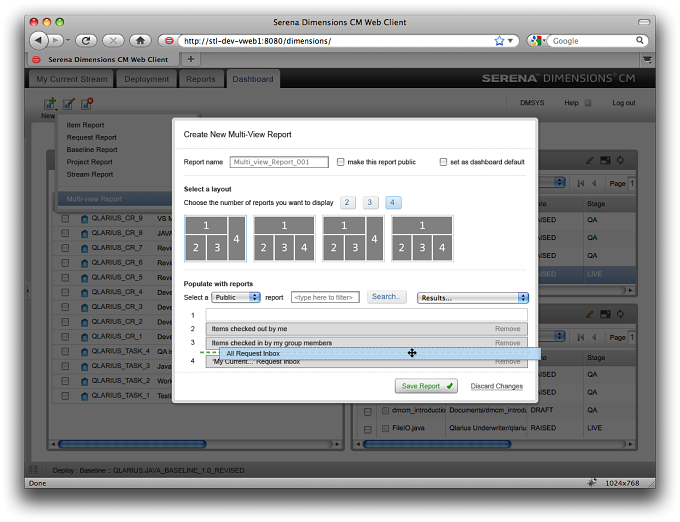Click the upper panel's refresh icon

[x=621, y=160]
